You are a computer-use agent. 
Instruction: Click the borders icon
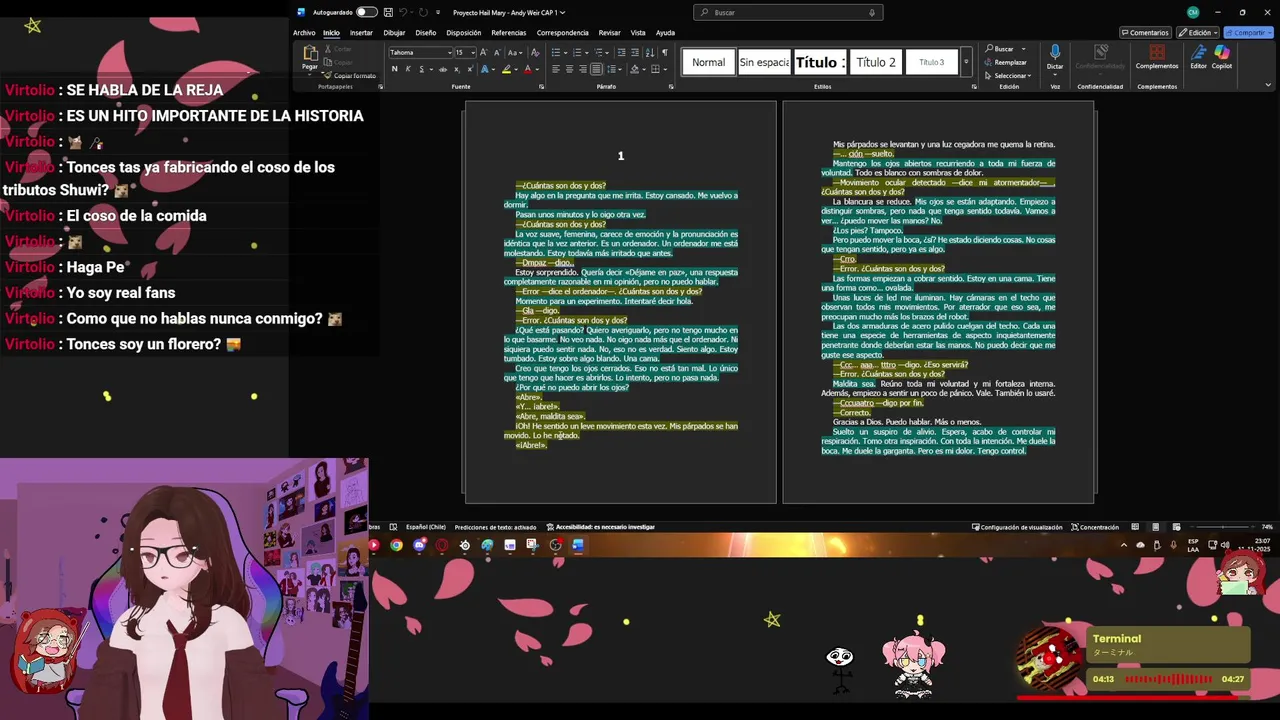(x=655, y=69)
